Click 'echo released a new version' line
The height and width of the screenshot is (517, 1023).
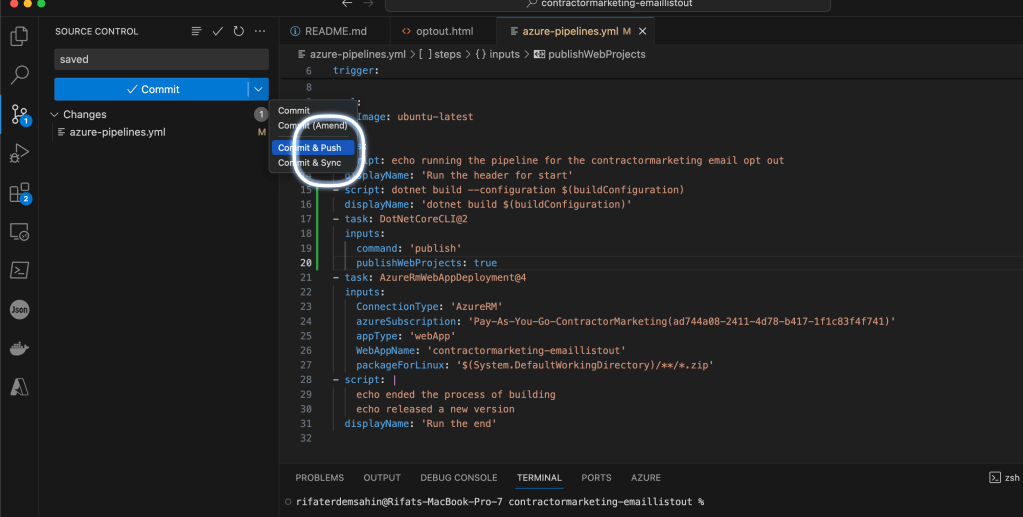coord(435,409)
